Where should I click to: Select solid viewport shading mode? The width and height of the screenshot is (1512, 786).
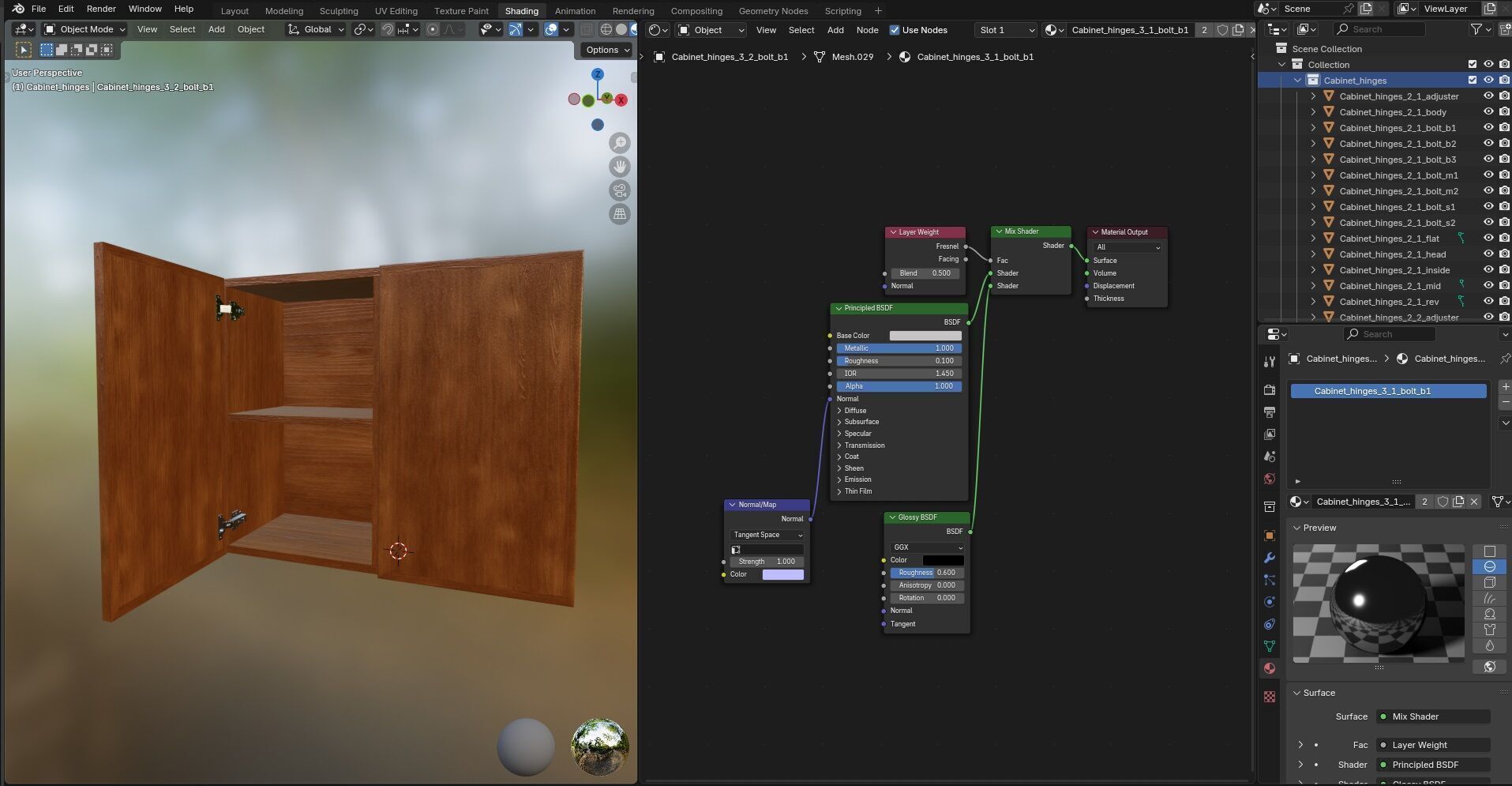[621, 29]
